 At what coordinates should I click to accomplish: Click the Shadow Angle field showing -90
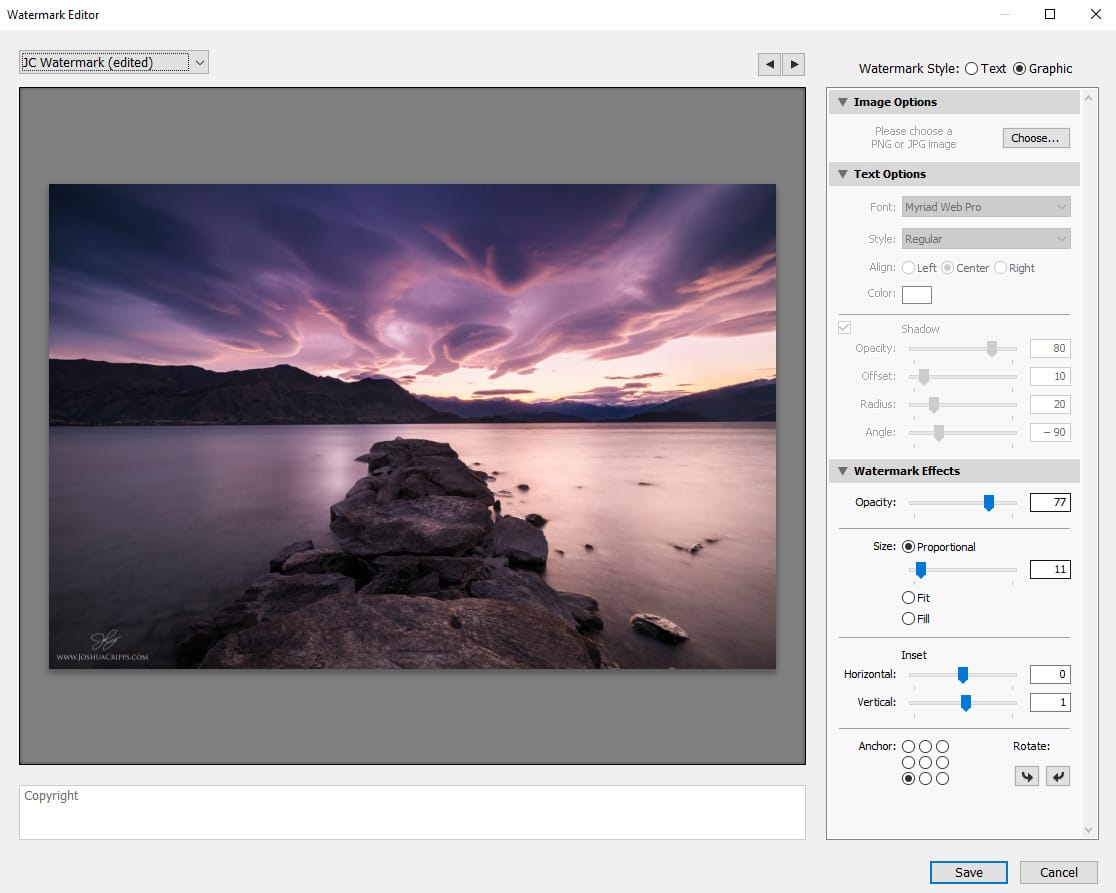tap(1050, 432)
